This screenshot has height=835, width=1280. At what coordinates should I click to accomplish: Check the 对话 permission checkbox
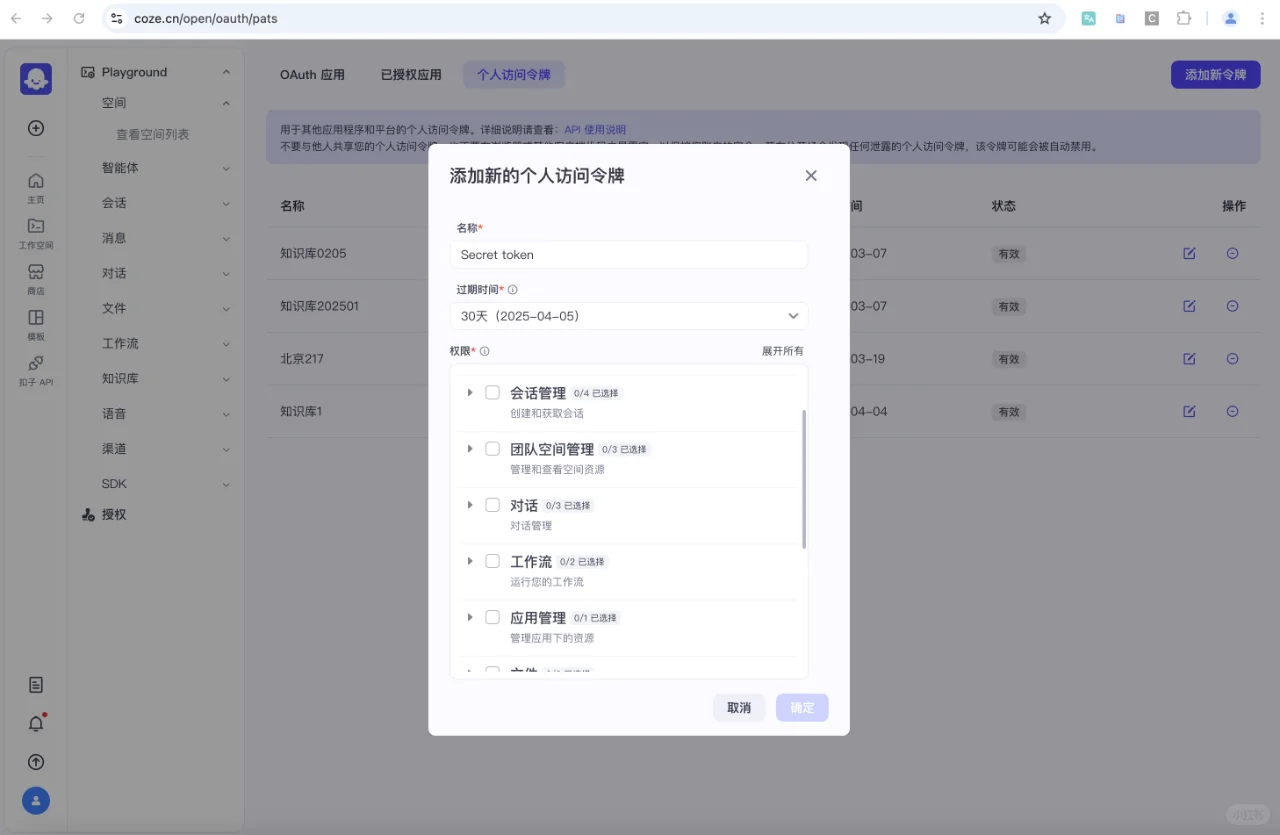click(x=492, y=504)
